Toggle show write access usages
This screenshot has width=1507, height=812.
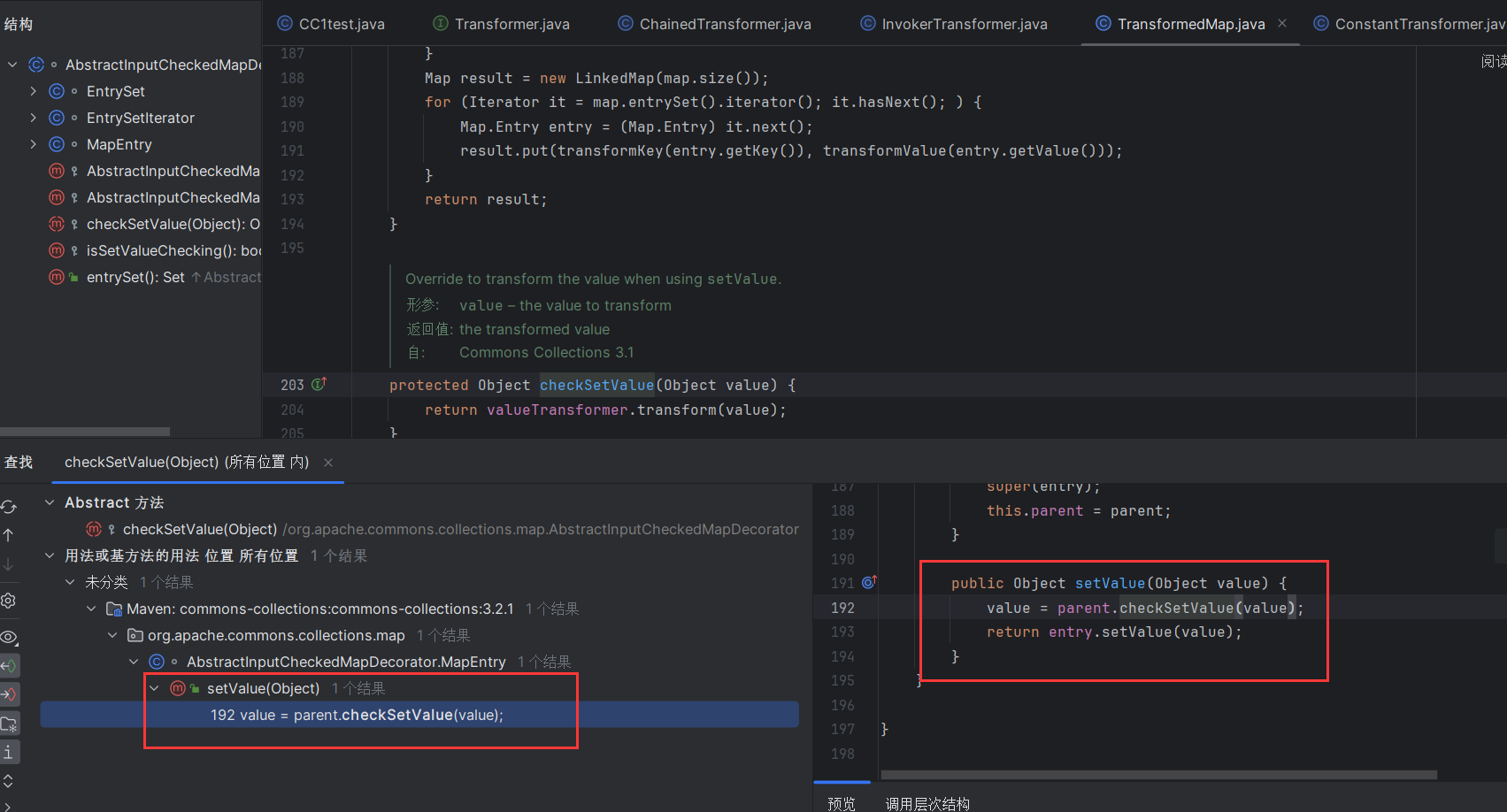[9, 694]
